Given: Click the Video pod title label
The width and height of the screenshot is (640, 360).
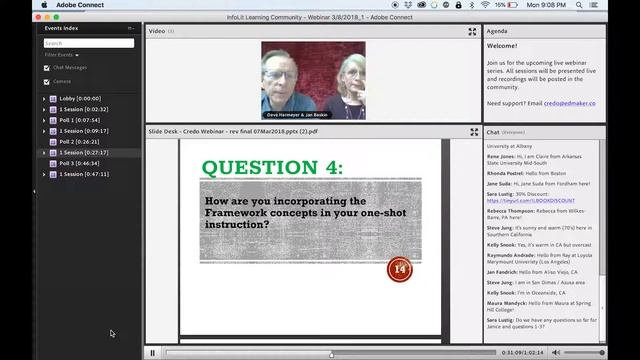Looking at the screenshot, I should click(x=157, y=31).
